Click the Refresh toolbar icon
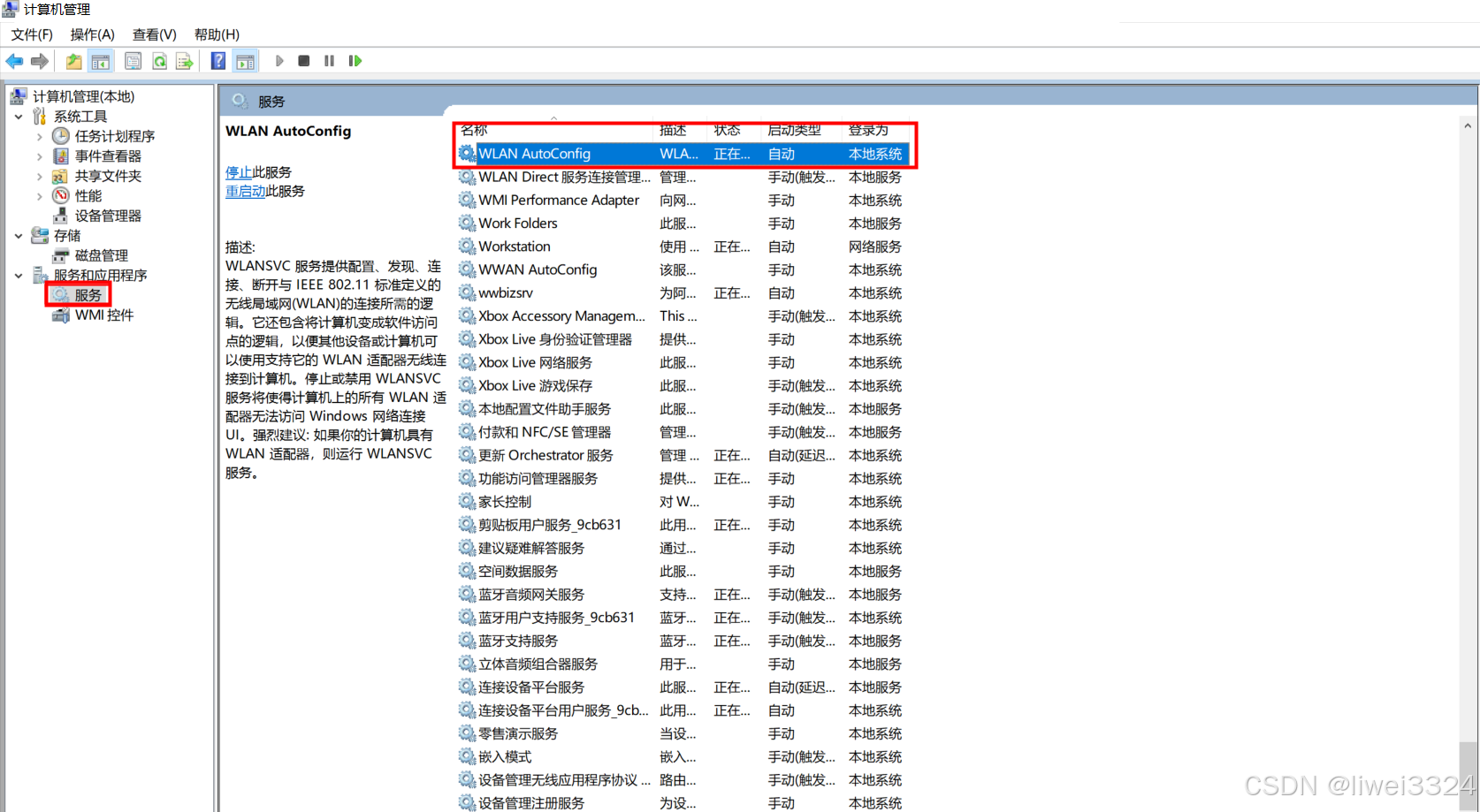This screenshot has width=1480, height=812. point(159,61)
